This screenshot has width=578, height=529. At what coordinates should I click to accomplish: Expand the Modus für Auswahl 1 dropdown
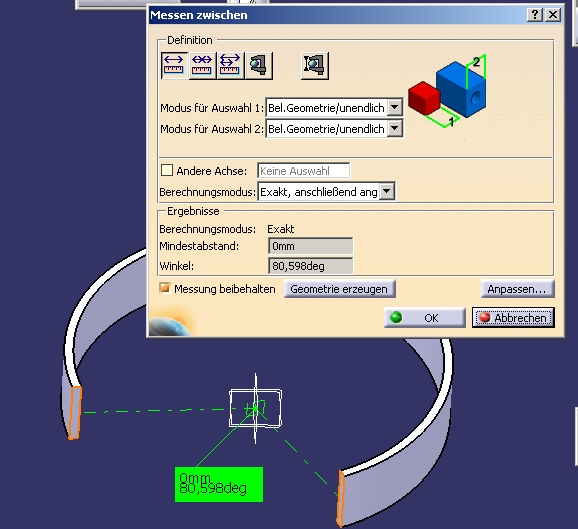click(x=394, y=108)
